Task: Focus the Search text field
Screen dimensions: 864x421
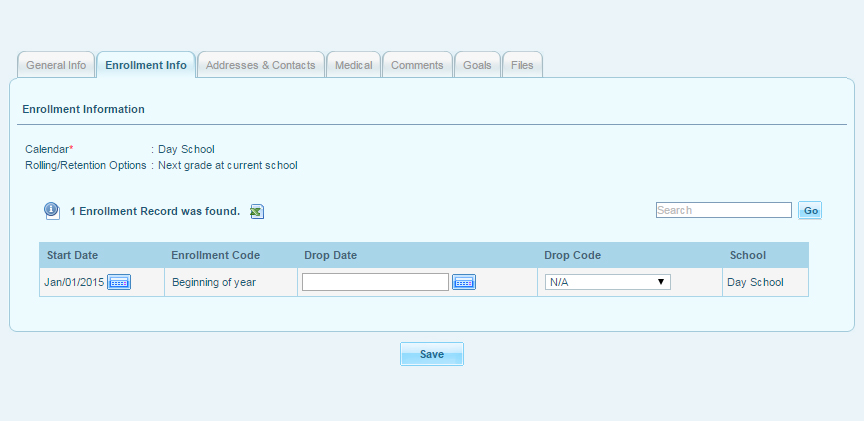Action: [x=723, y=211]
